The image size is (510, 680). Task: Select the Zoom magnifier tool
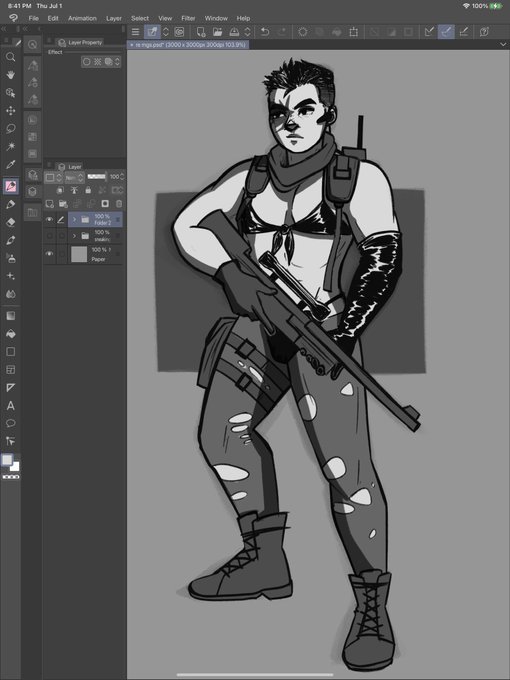(10, 57)
